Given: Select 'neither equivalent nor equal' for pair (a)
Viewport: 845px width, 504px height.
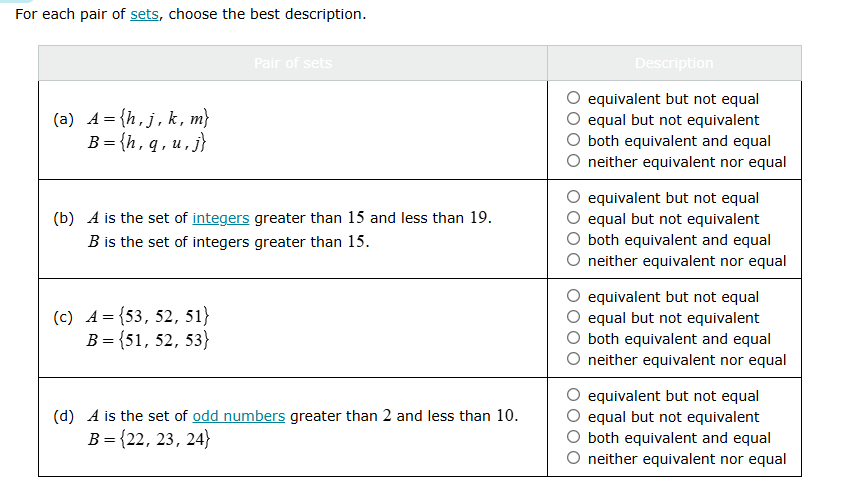Looking at the screenshot, I should pyautogui.click(x=574, y=162).
